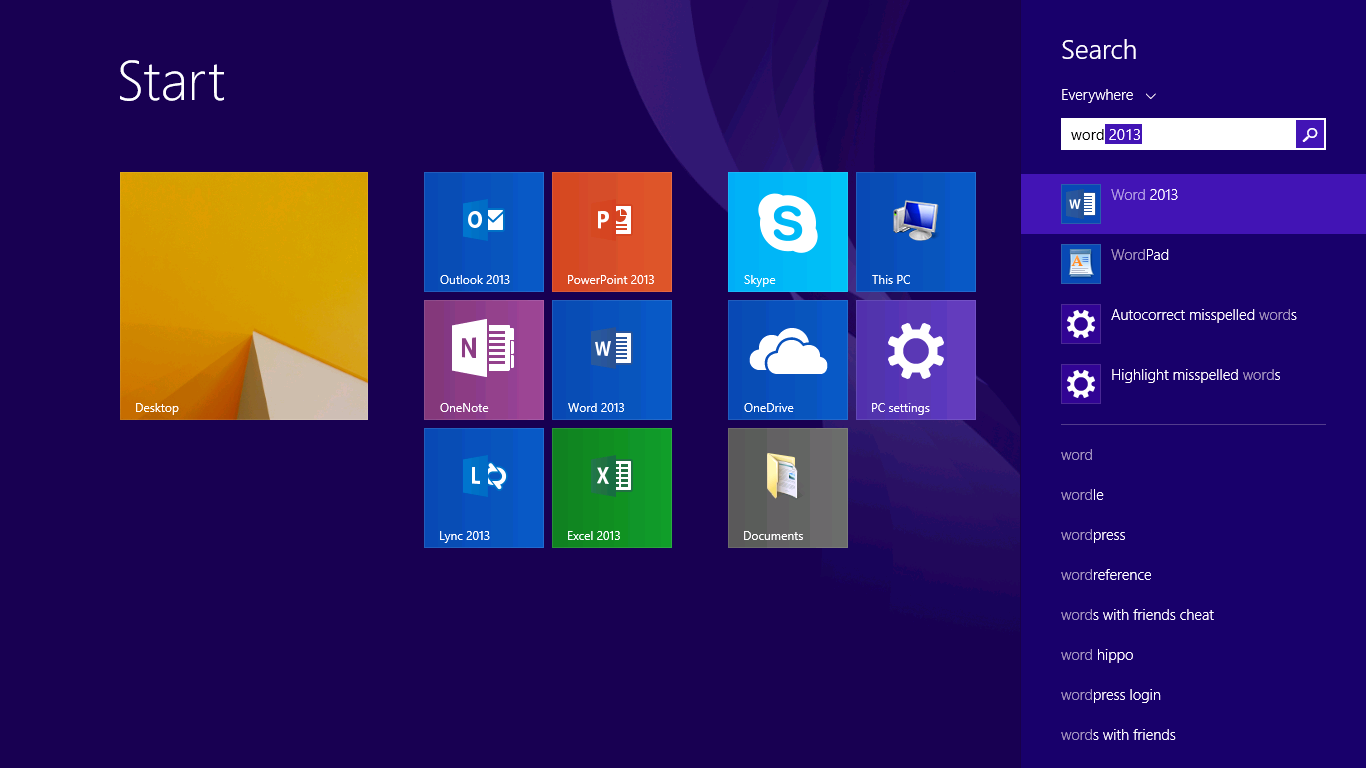Screen dimensions: 1366x768
Task: Launch Excel 2013 tile
Action: pos(612,488)
